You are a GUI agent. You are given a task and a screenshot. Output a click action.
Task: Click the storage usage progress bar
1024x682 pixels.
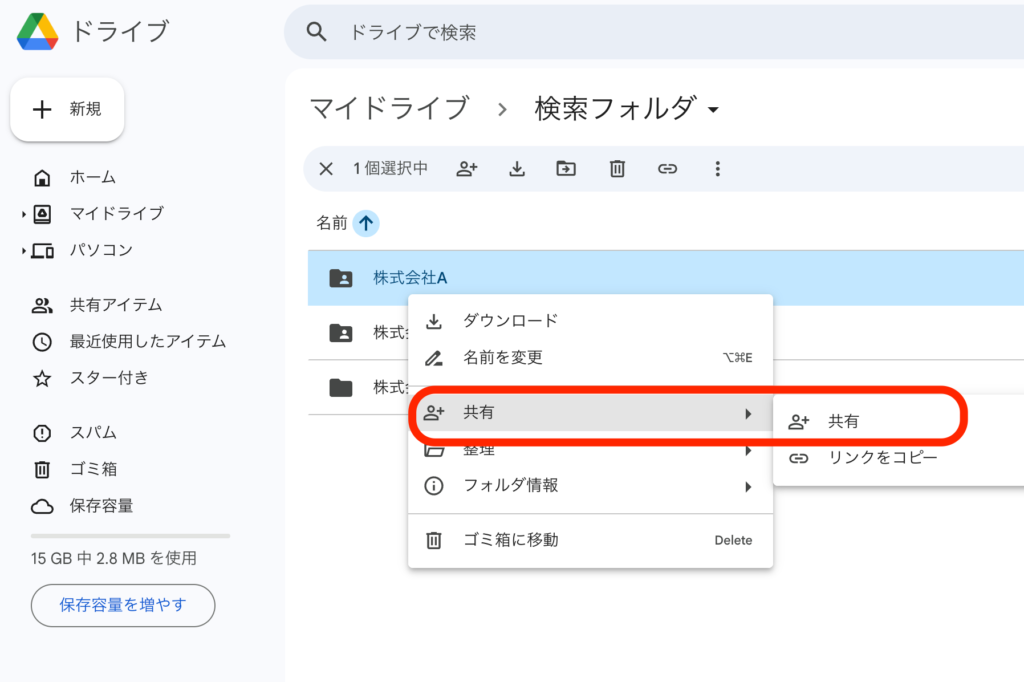[130, 536]
